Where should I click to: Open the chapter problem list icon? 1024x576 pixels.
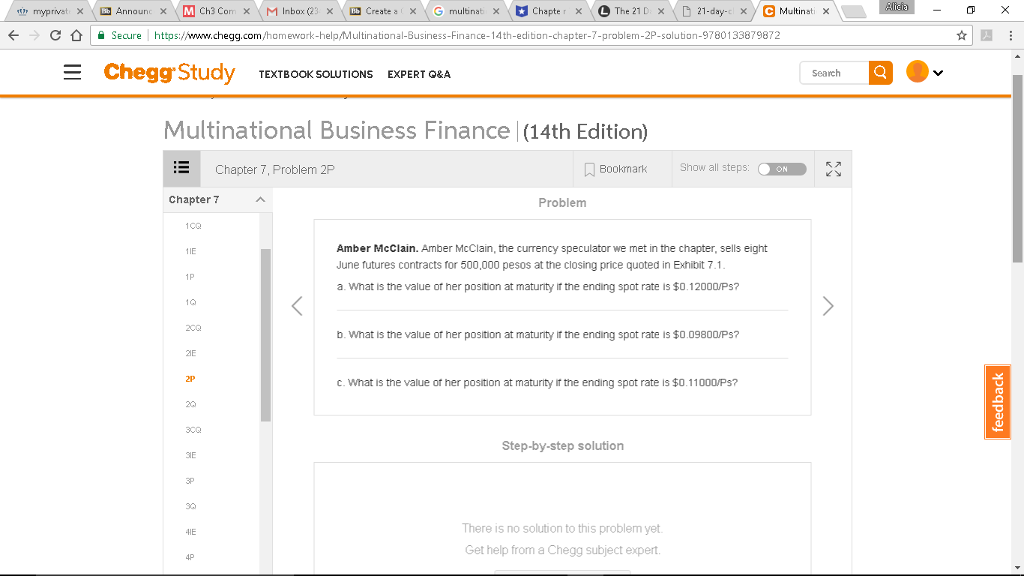coord(181,168)
